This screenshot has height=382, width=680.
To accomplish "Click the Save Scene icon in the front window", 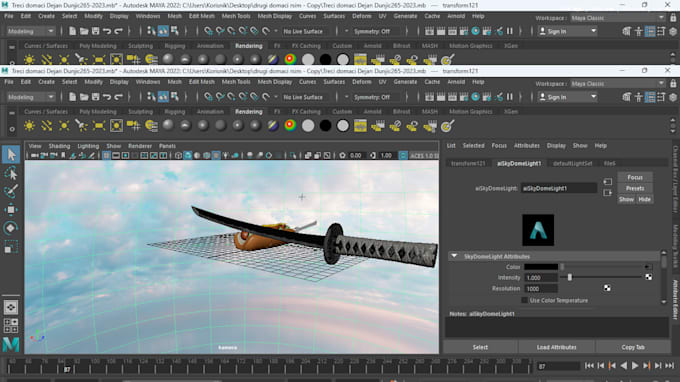I will [x=95, y=97].
